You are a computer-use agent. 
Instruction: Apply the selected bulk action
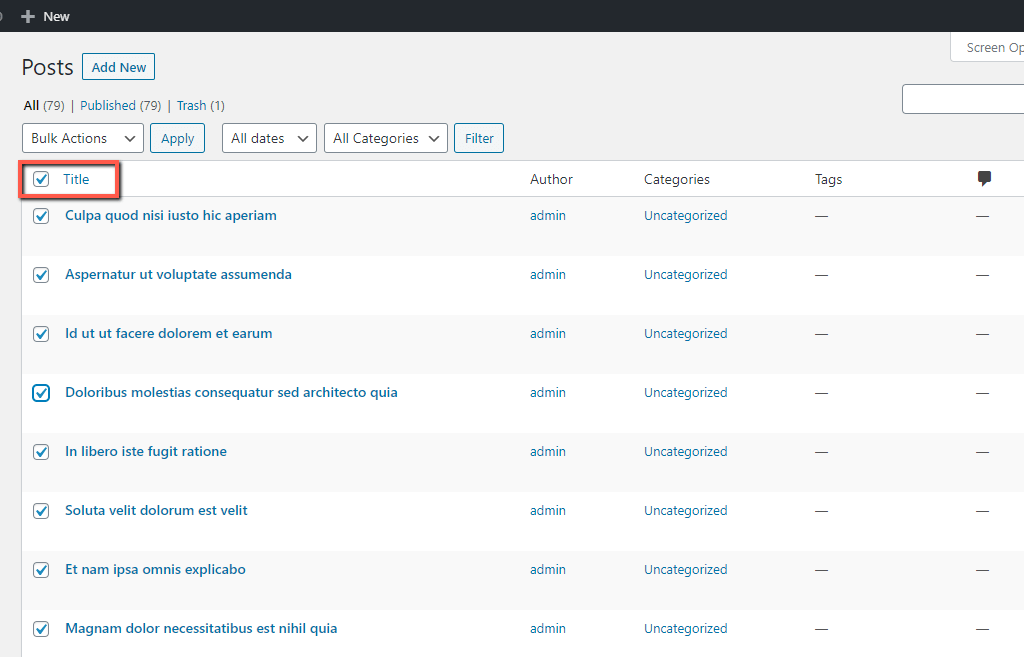[x=178, y=138]
